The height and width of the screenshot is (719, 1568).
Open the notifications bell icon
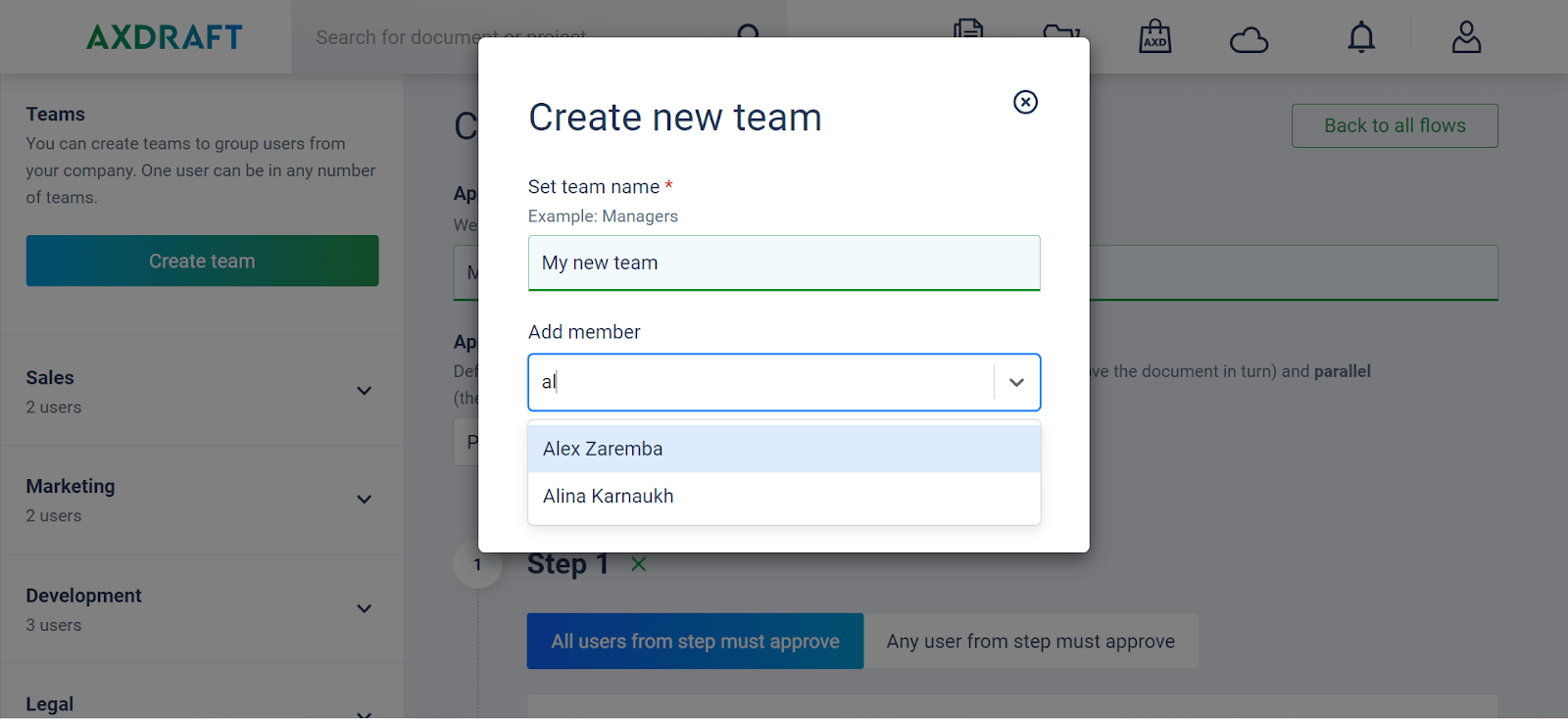click(1361, 37)
